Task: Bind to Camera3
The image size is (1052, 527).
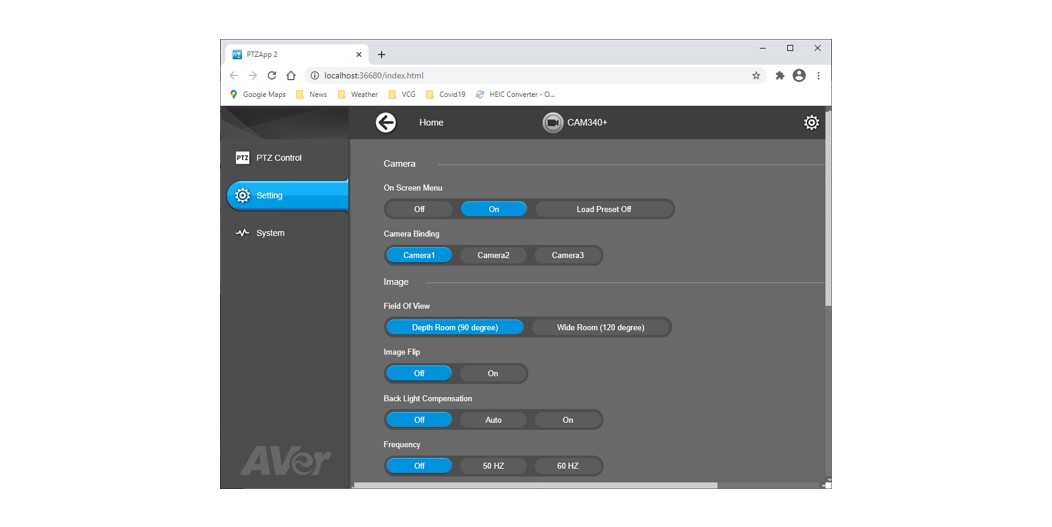Action: (568, 255)
